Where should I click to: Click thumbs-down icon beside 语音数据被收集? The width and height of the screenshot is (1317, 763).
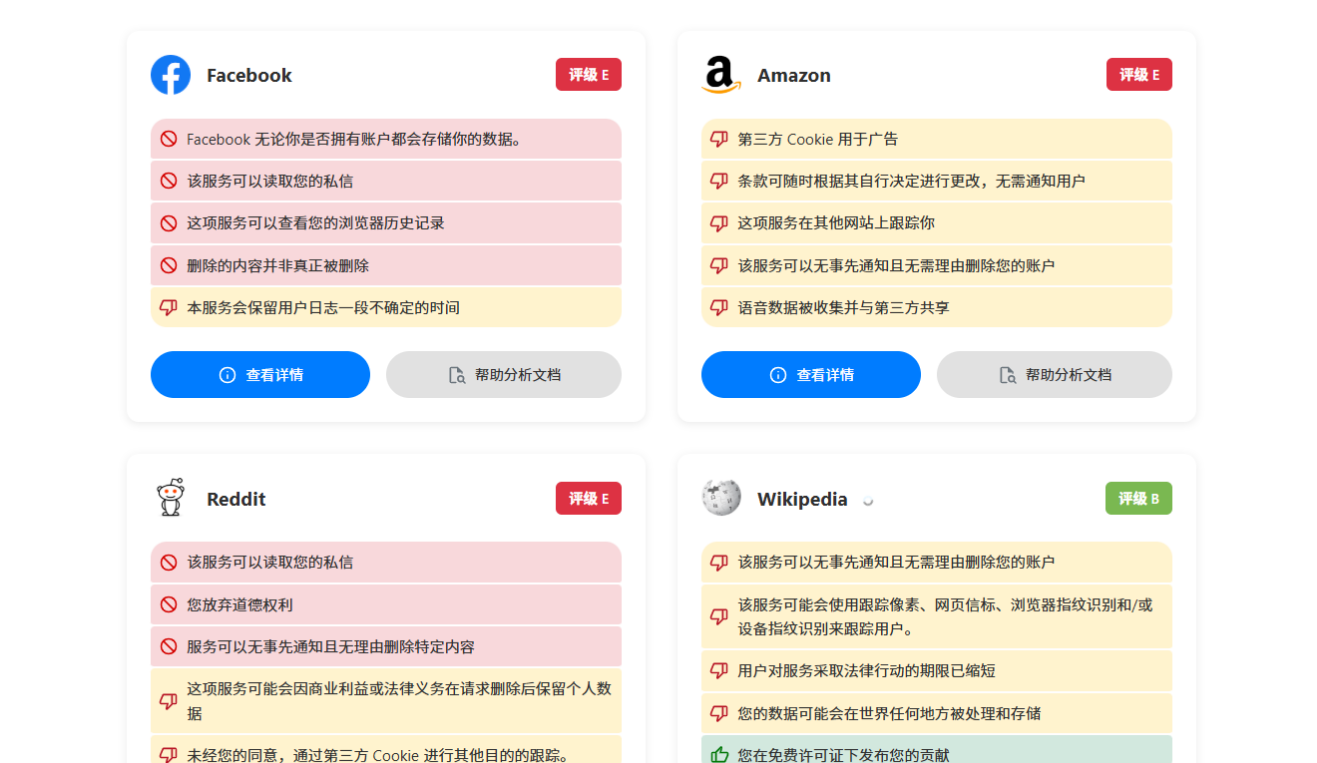719,308
